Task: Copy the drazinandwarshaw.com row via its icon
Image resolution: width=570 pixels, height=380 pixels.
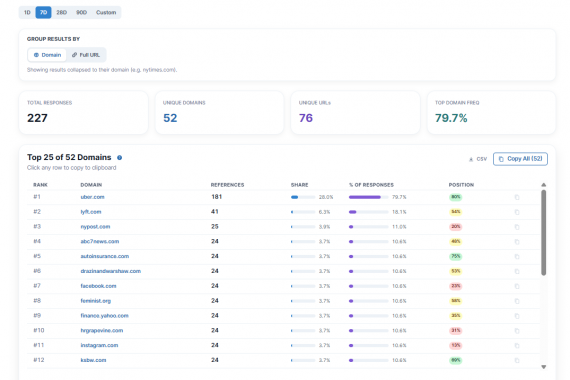Action: click(x=517, y=271)
